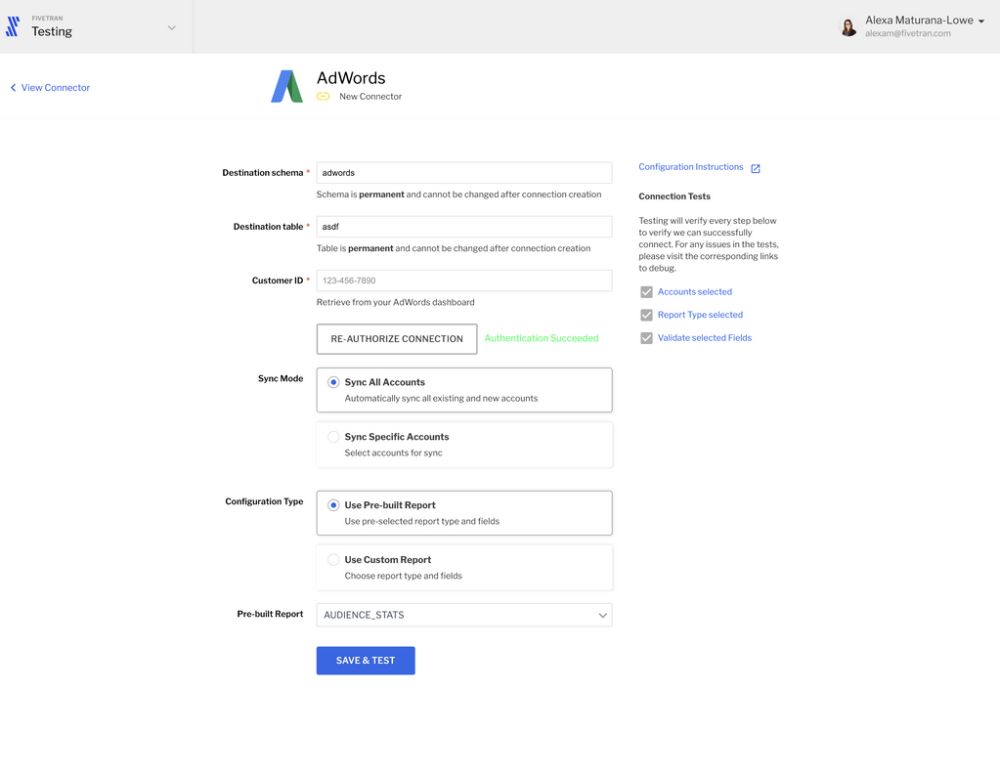Click the New Connector subtitle text
The image size is (1000, 777).
point(371,96)
